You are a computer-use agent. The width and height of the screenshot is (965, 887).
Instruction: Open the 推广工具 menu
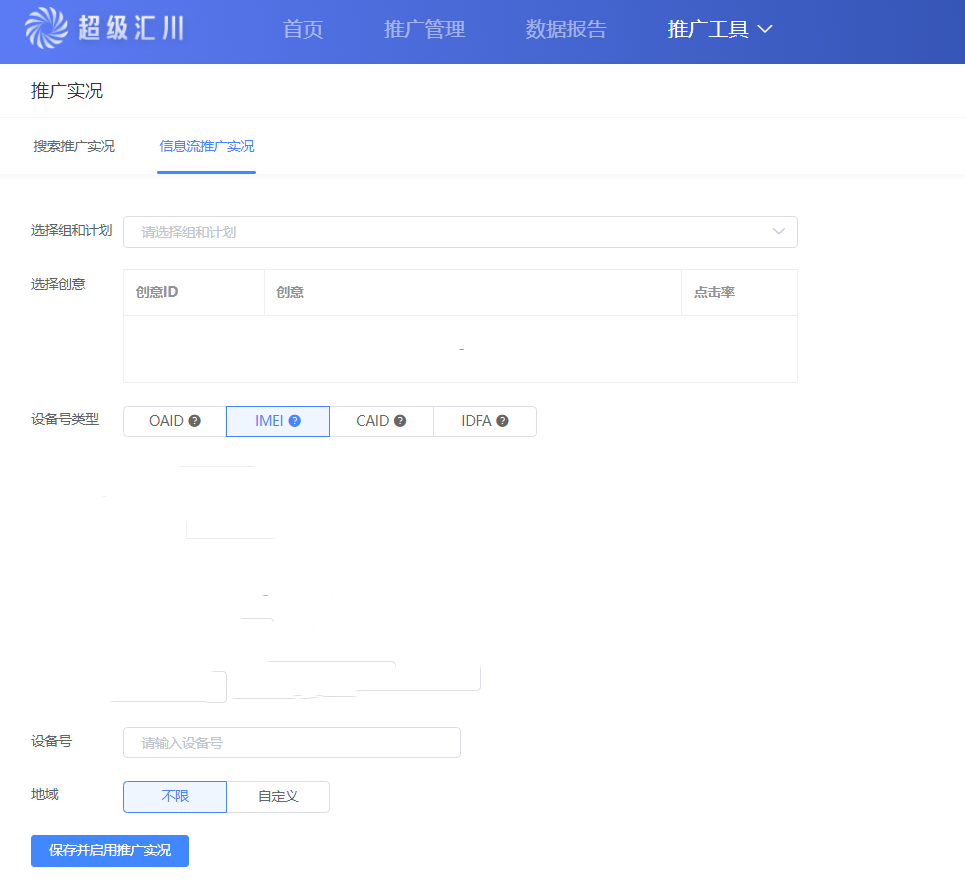click(708, 29)
